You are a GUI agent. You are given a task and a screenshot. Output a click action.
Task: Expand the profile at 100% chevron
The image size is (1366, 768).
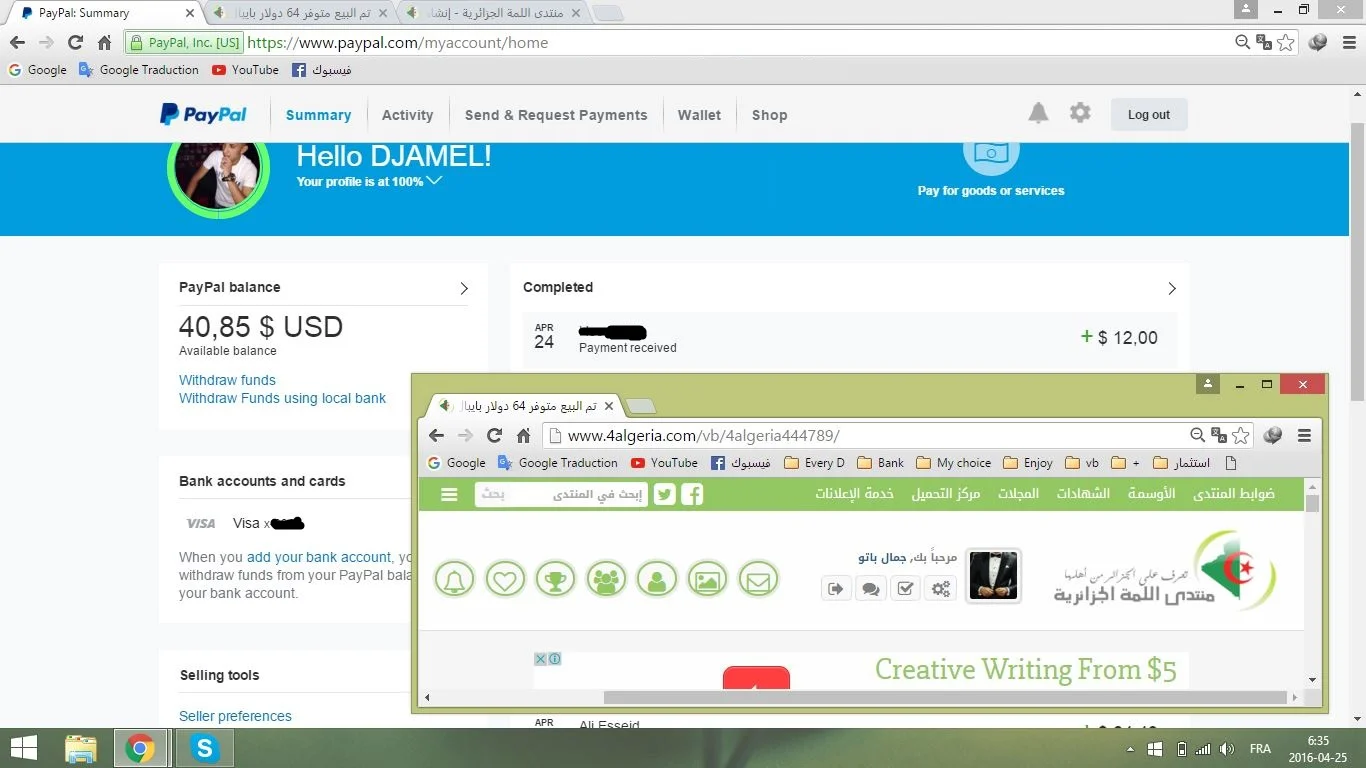pyautogui.click(x=434, y=181)
